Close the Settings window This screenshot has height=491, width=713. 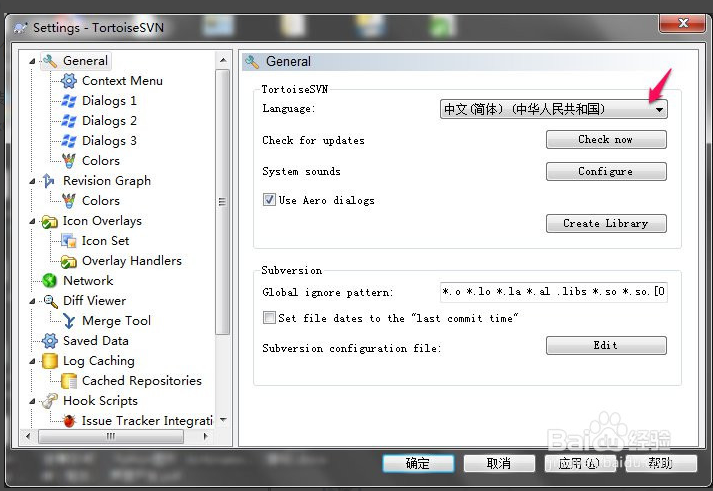[682, 23]
